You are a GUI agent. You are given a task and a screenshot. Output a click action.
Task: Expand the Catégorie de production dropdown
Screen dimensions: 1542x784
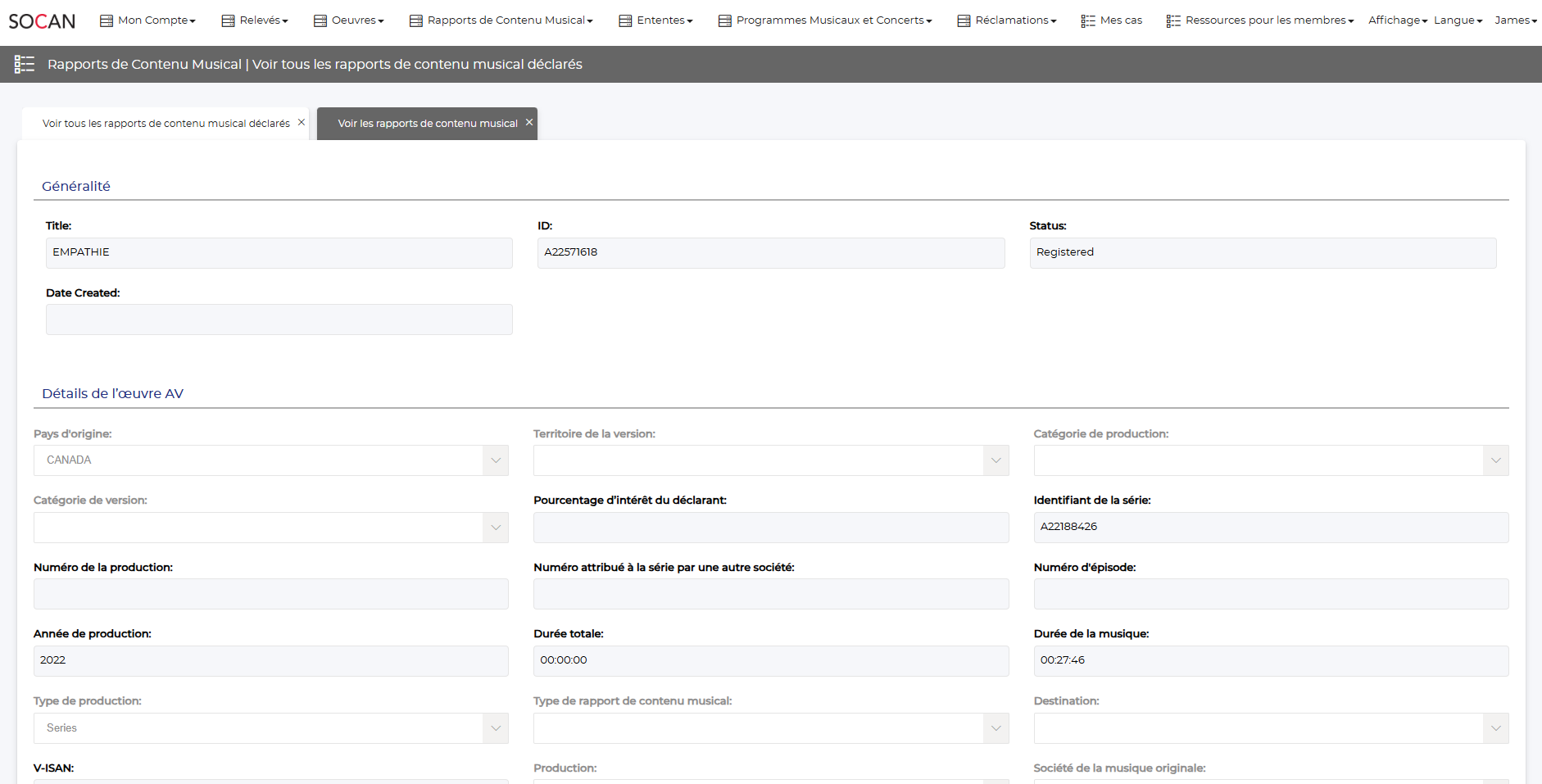click(x=1495, y=460)
